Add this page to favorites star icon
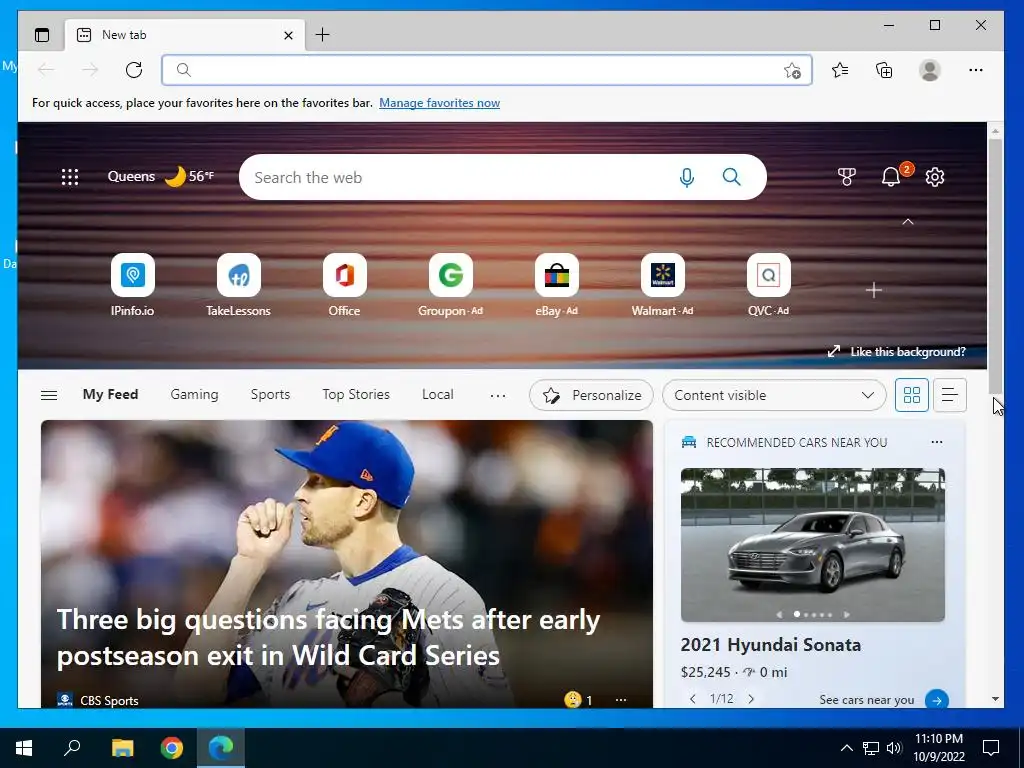The height and width of the screenshot is (768, 1024). point(792,71)
